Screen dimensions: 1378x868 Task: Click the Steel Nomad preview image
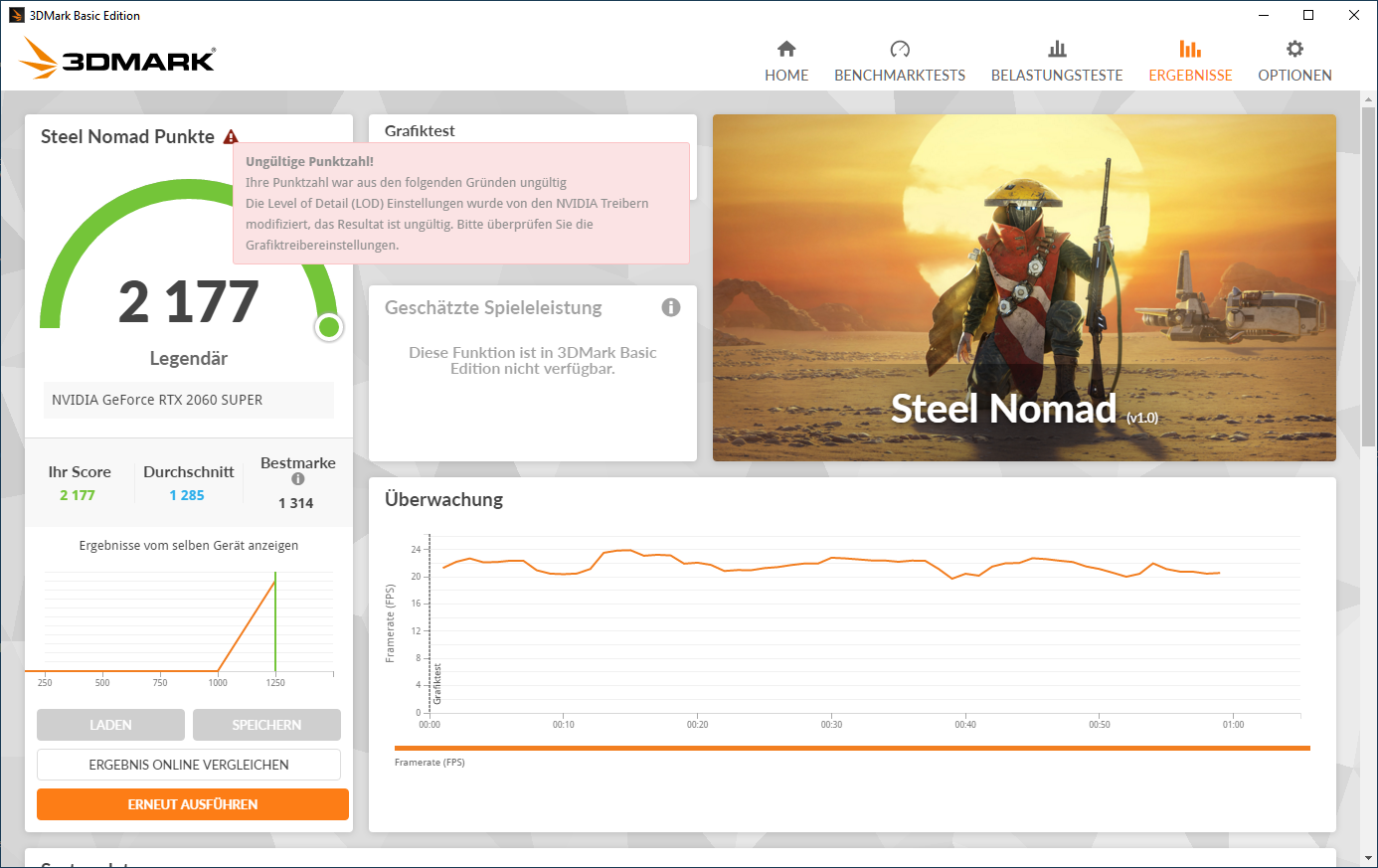(x=1024, y=288)
